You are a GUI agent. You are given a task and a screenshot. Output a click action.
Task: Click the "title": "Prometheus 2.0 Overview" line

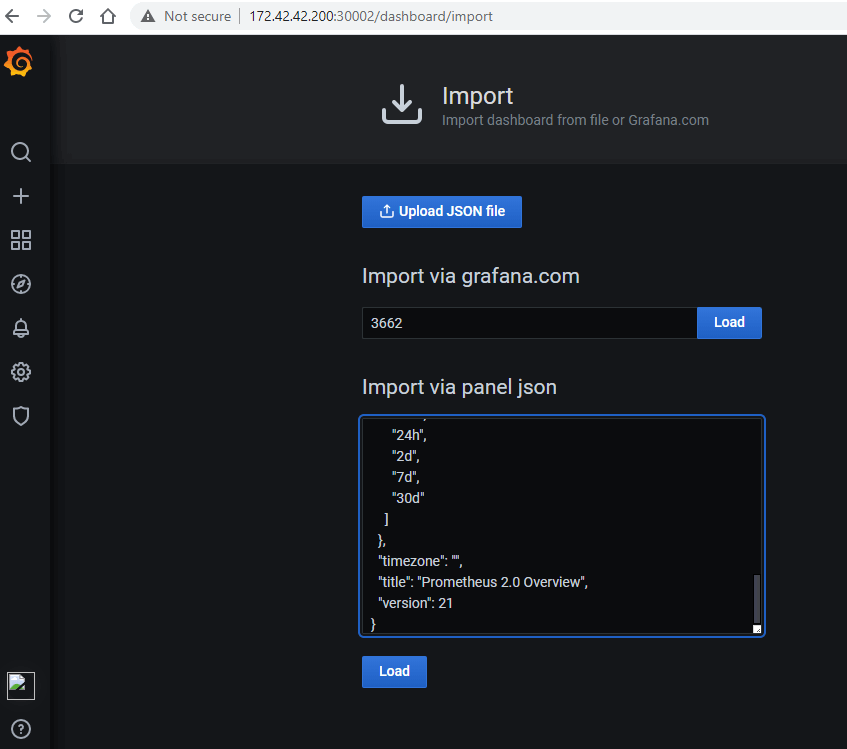tap(483, 582)
